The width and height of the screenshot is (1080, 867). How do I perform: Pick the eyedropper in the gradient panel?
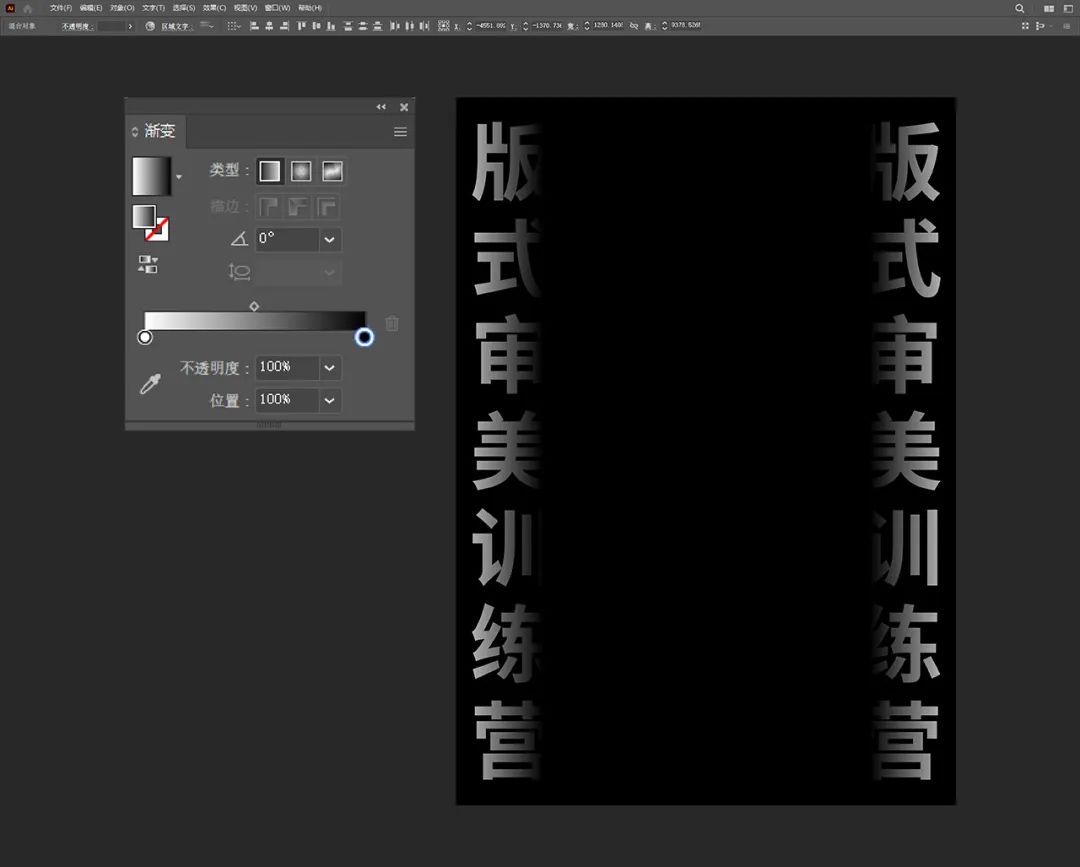click(150, 384)
